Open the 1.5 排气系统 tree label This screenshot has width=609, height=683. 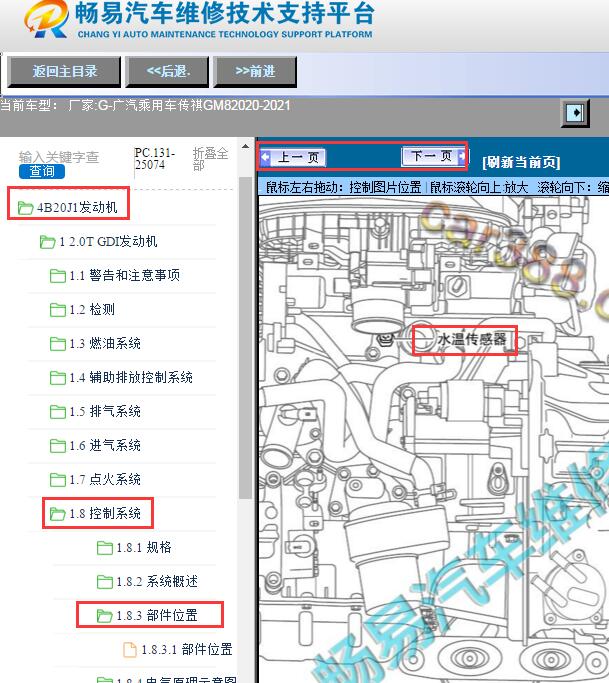point(105,411)
